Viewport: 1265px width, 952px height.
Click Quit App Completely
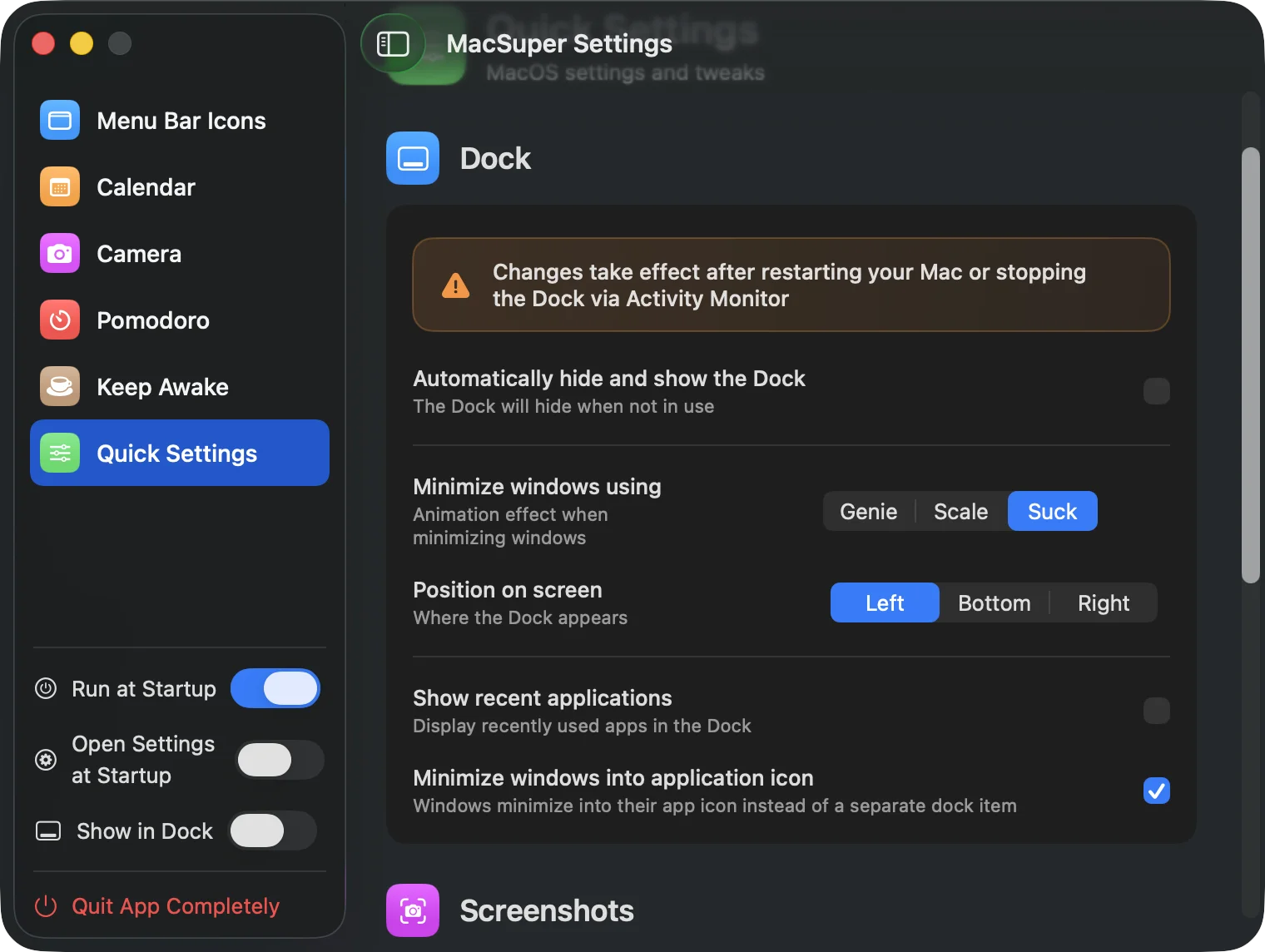click(176, 905)
